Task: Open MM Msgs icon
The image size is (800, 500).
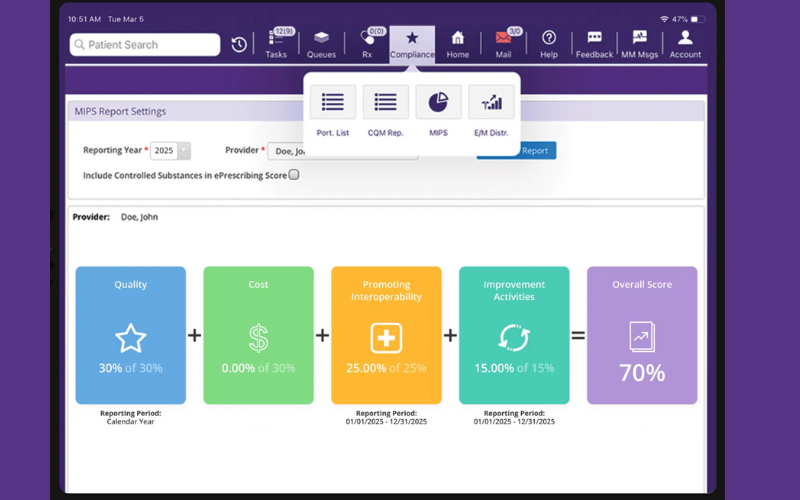Action: pos(640,44)
